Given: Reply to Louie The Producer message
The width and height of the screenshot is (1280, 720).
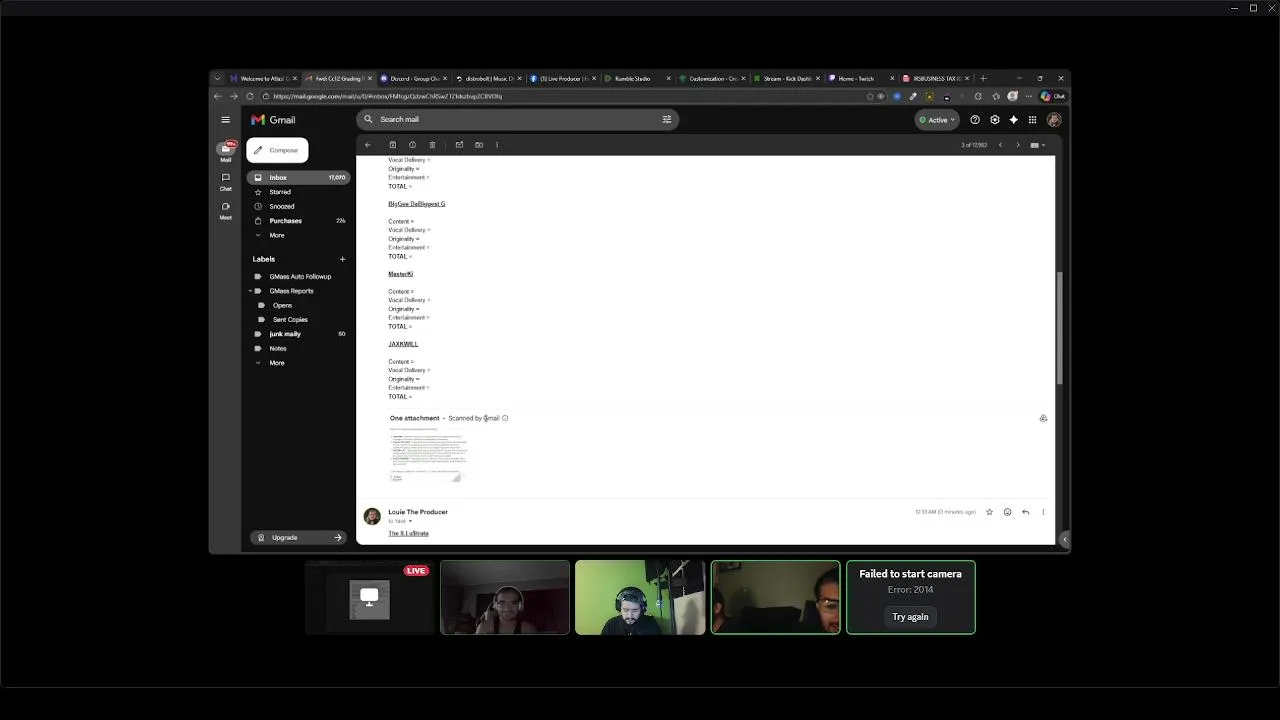Looking at the screenshot, I should point(1025,512).
